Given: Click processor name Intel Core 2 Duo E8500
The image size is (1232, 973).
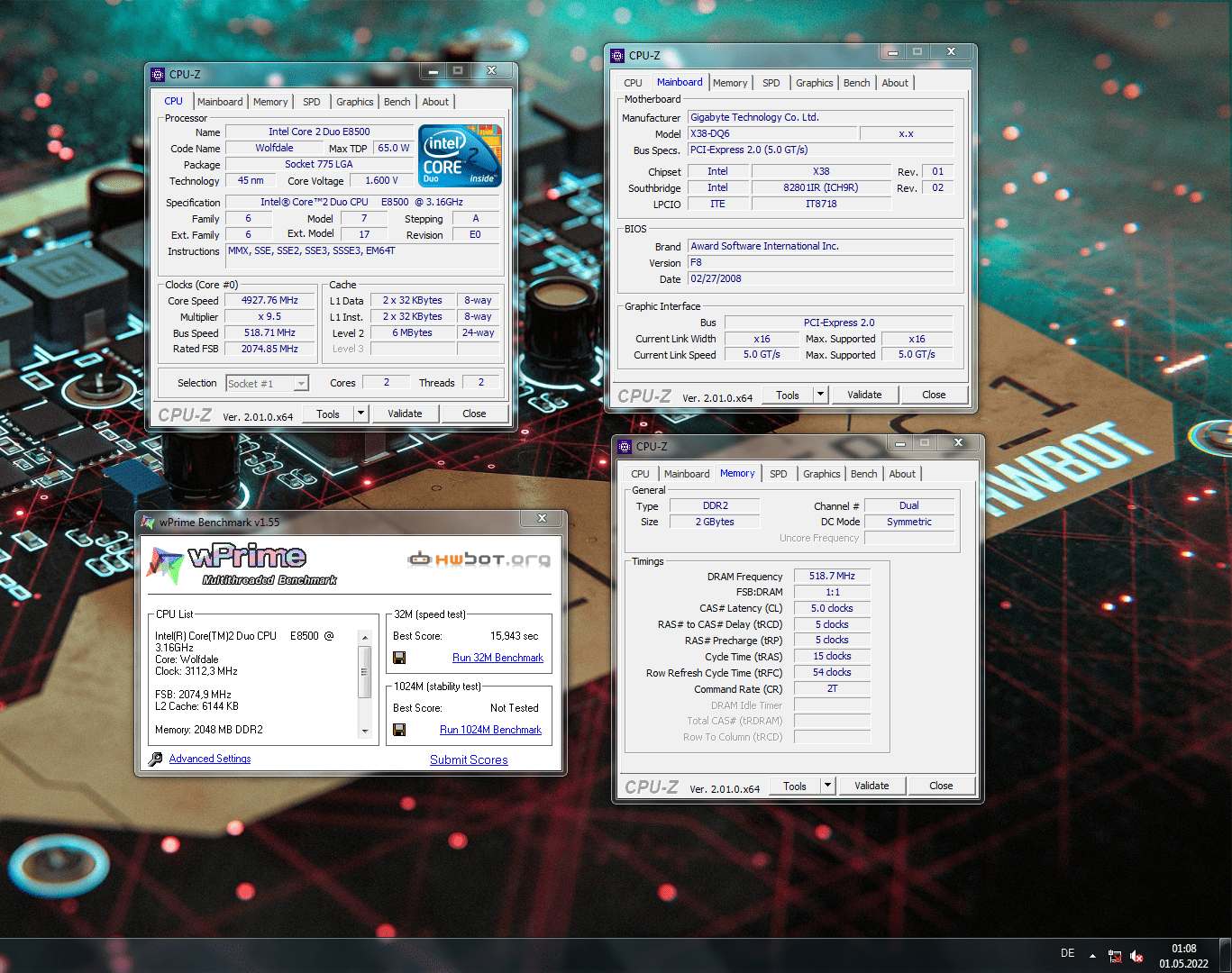Looking at the screenshot, I should 319,132.
